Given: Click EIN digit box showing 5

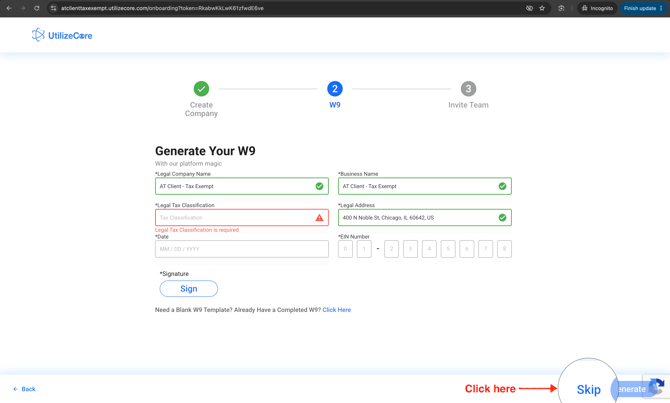Looking at the screenshot, I should point(448,249).
